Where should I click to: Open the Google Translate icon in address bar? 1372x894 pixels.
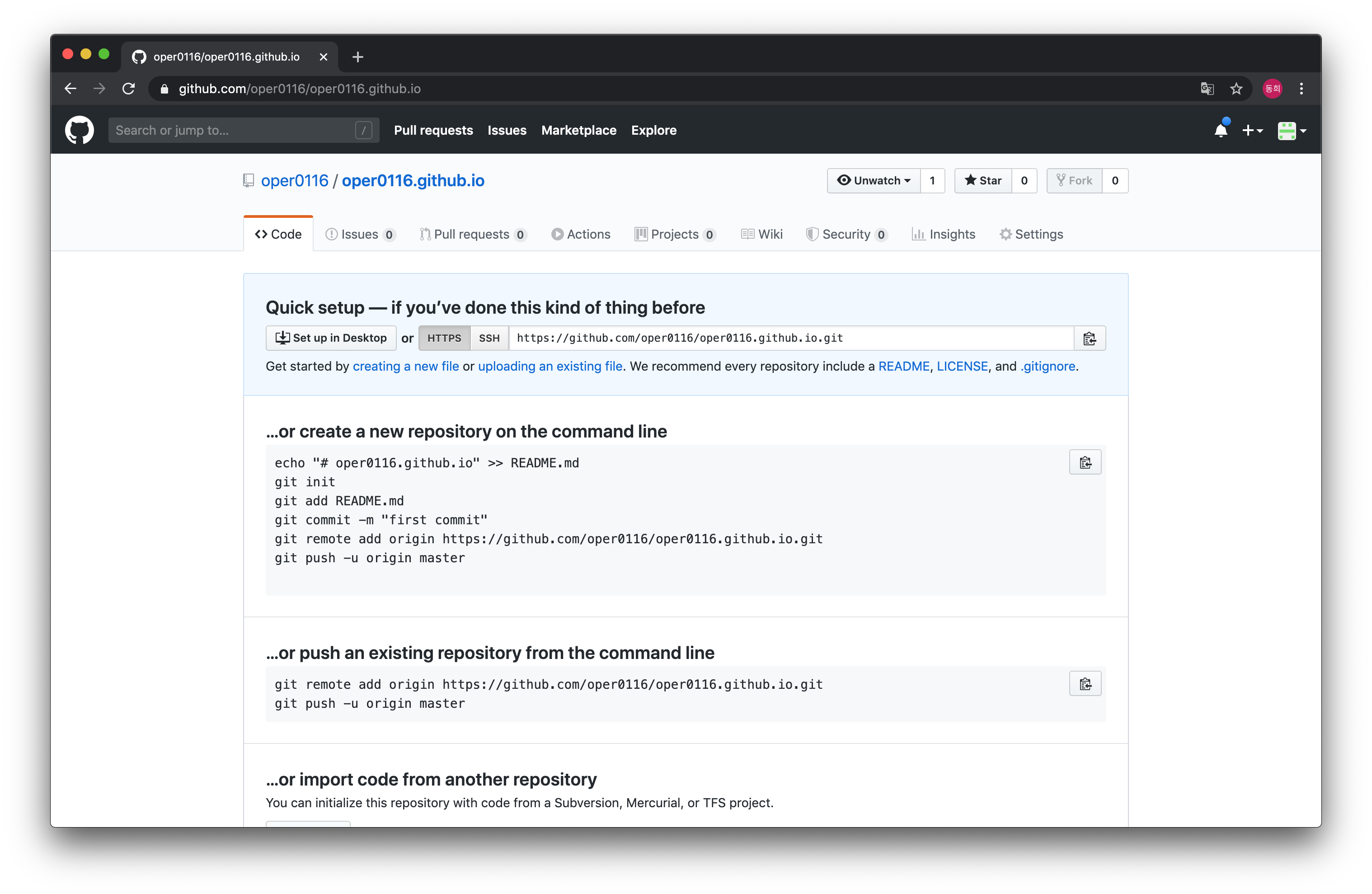tap(1207, 89)
